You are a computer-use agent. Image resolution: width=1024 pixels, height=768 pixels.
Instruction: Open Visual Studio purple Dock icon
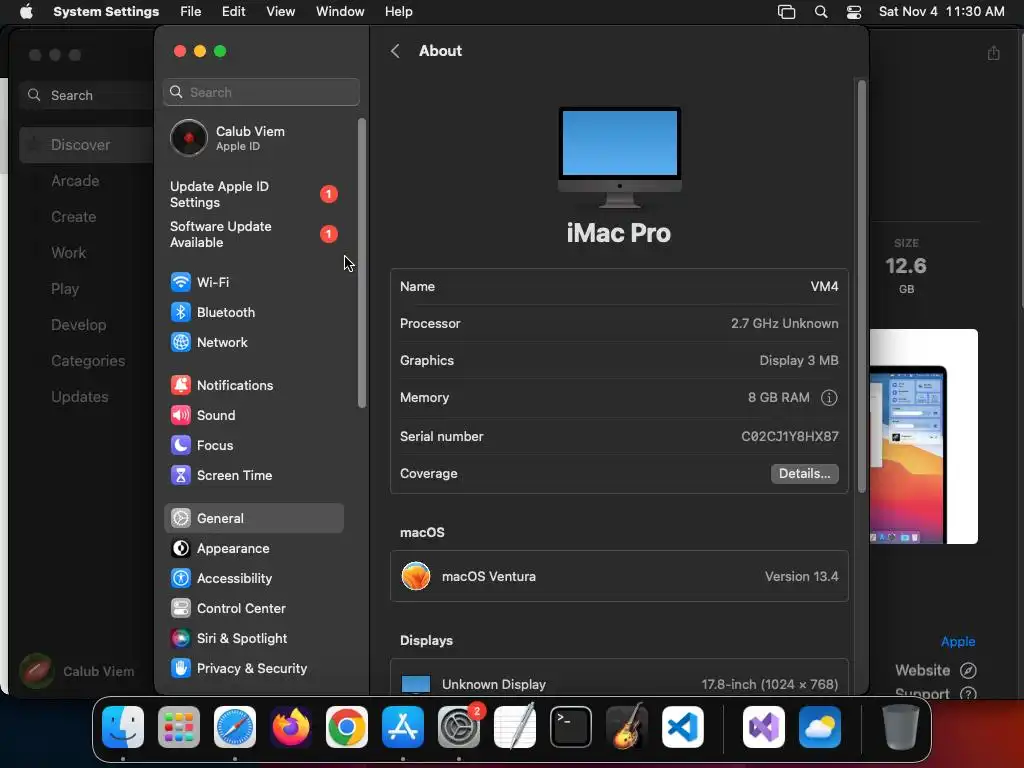(x=764, y=727)
